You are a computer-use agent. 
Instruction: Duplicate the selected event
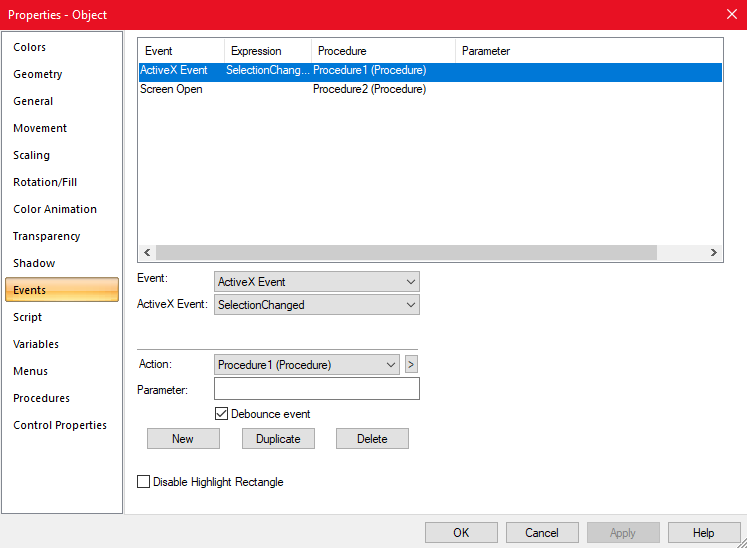(x=278, y=438)
